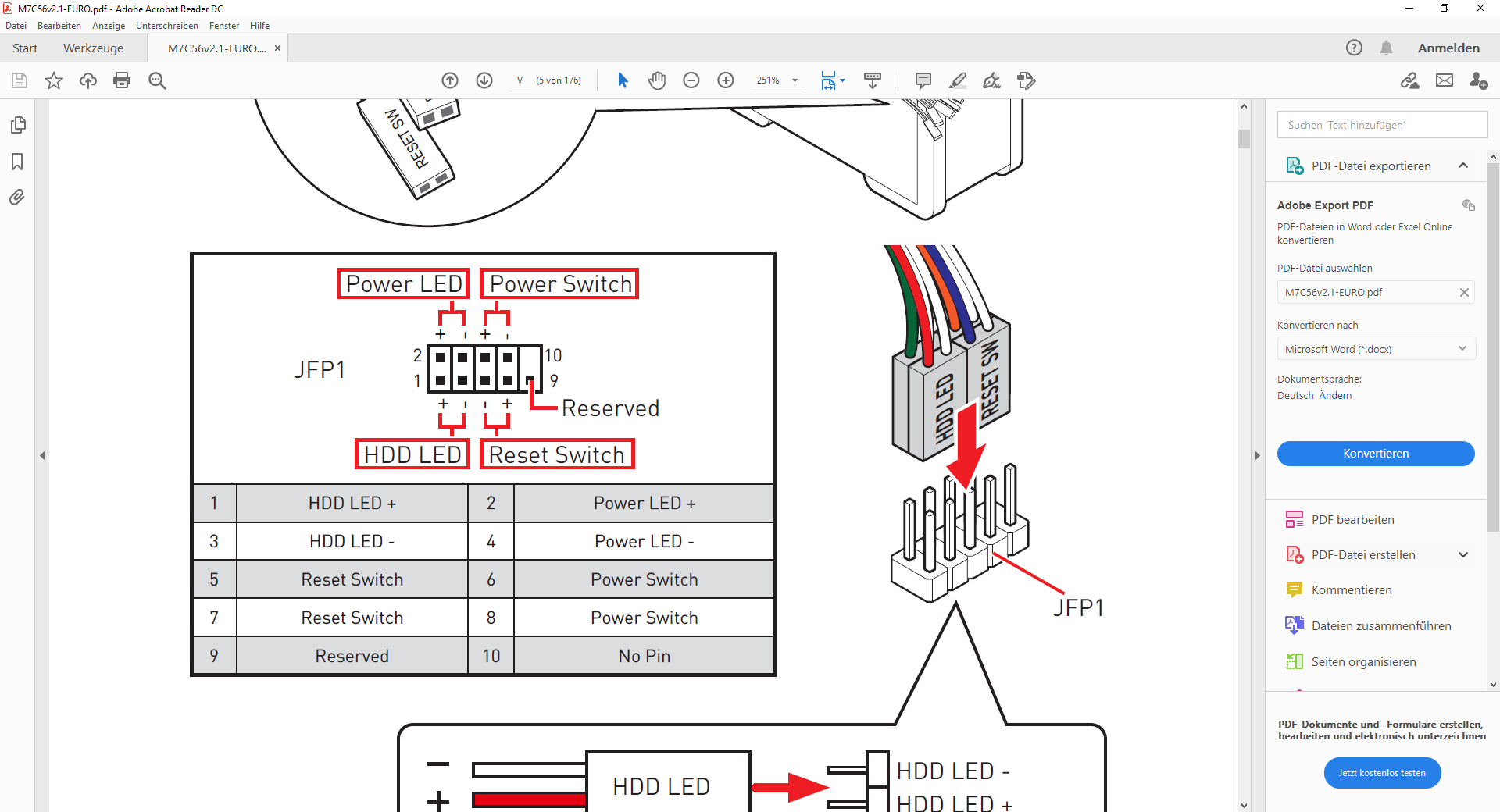Screen dimensions: 1500x812
Task: Click Jetzt kostenlos testen button
Action: (x=1382, y=773)
